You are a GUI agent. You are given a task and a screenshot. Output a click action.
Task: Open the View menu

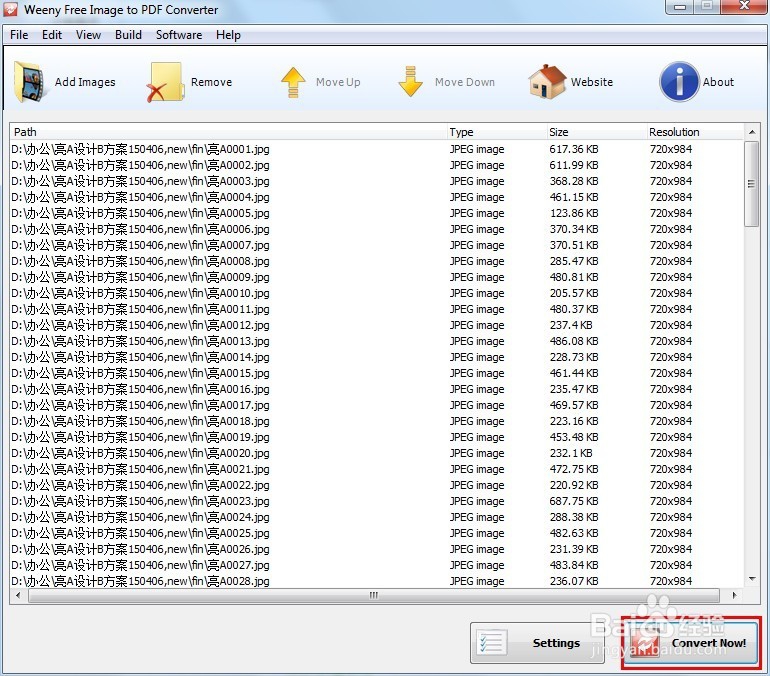[88, 35]
